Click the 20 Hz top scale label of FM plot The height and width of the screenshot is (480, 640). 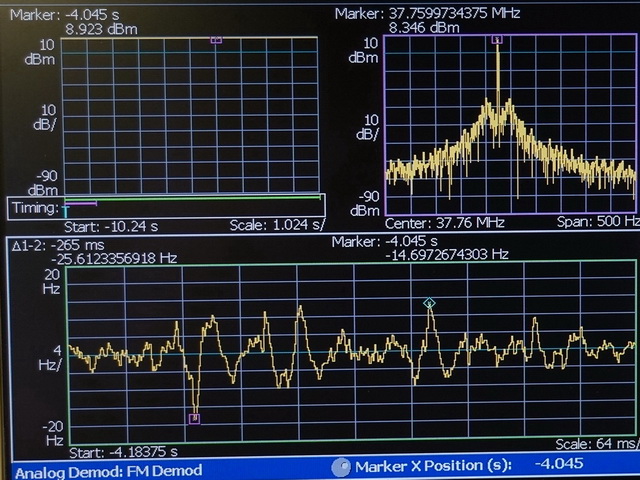click(x=51, y=282)
